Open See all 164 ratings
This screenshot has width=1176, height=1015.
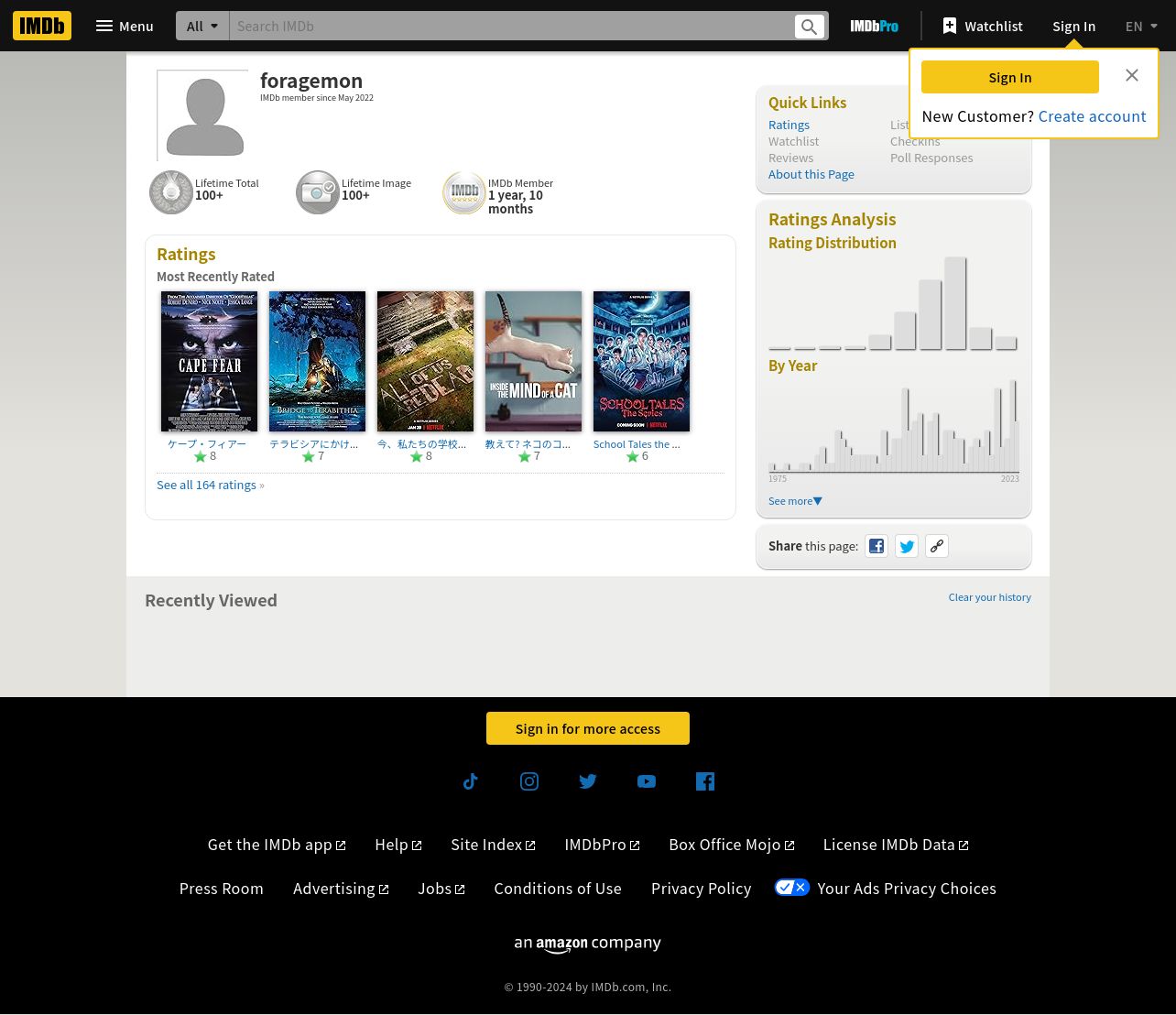tap(206, 485)
